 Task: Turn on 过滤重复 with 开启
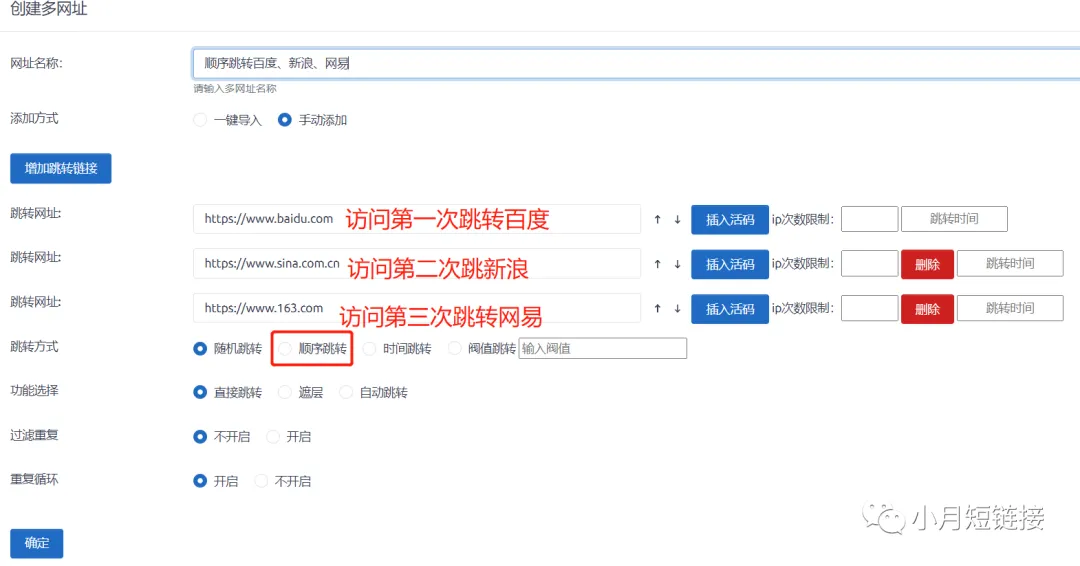pyautogui.click(x=273, y=437)
